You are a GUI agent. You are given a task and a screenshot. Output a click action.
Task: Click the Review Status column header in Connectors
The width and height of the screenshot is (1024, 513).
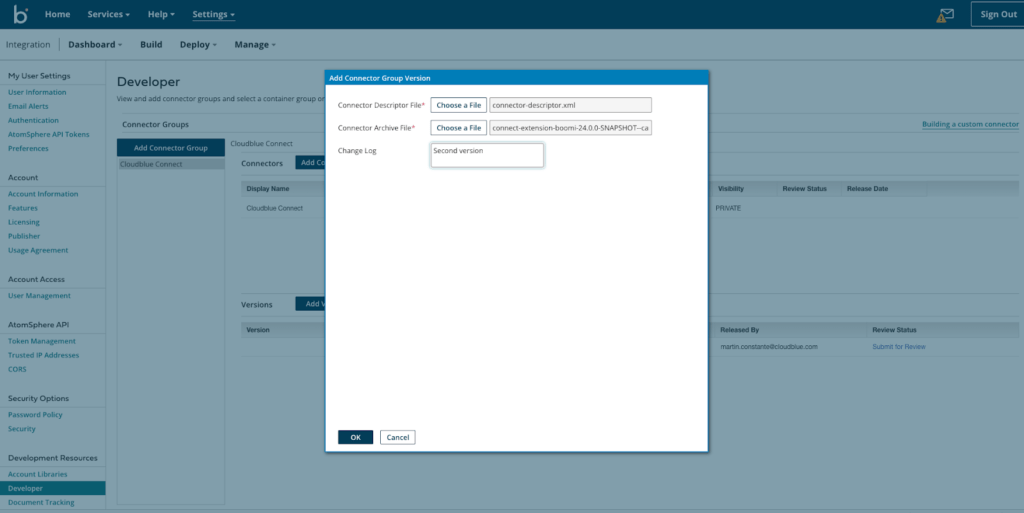[x=805, y=189]
